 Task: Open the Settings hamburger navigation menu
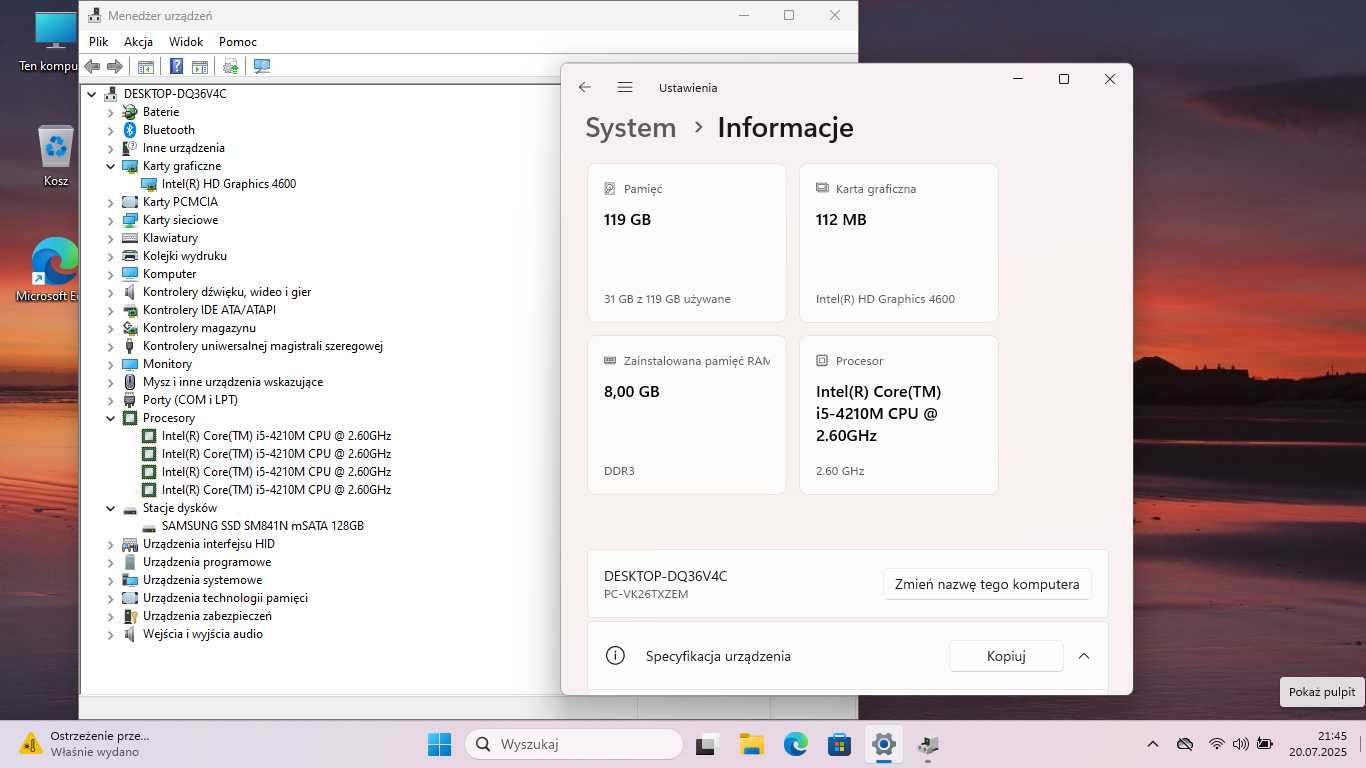625,88
